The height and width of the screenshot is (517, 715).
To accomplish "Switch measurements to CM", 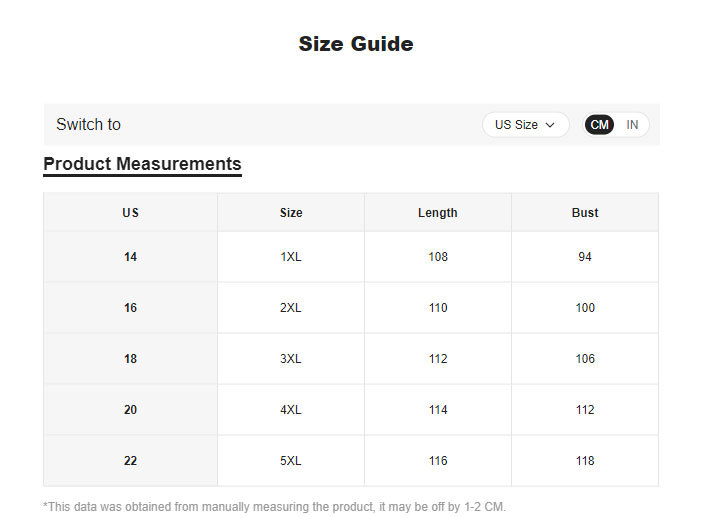I will pos(599,125).
